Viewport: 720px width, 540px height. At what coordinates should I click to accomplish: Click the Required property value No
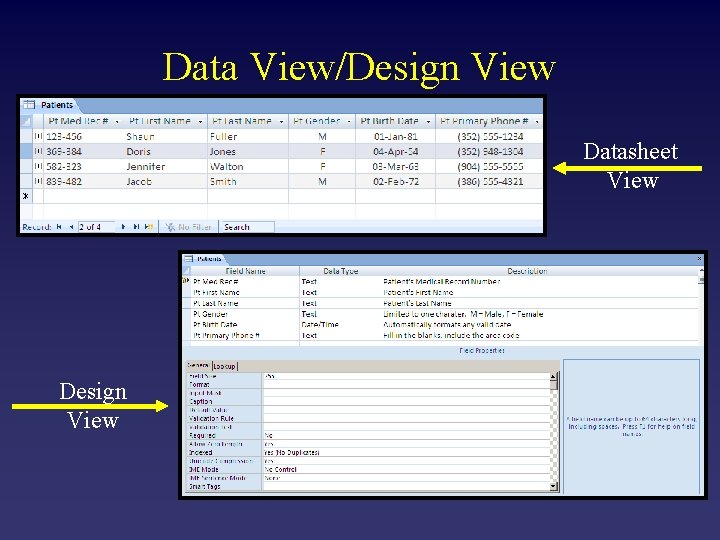click(269, 435)
